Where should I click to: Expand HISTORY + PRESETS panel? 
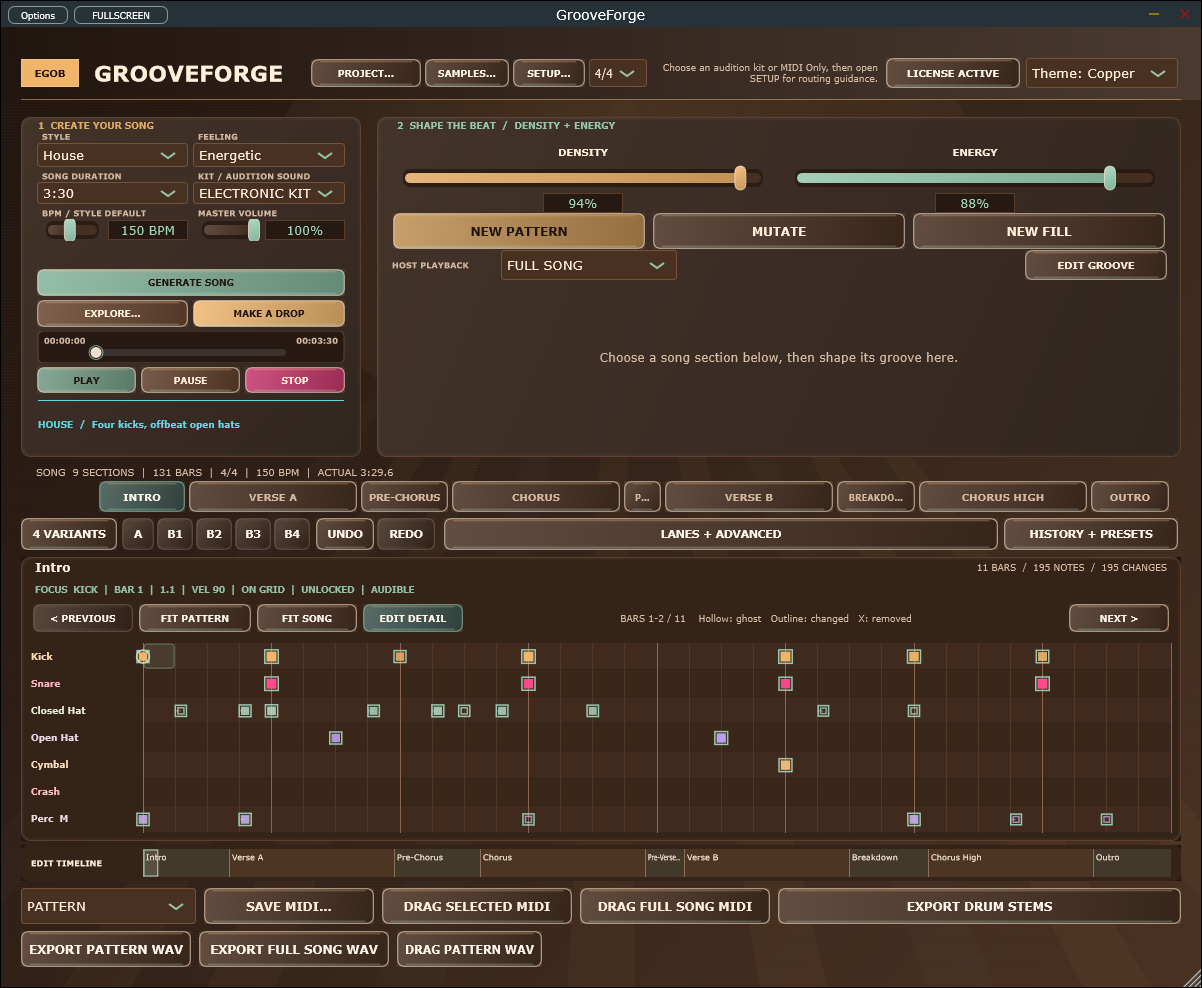point(1091,534)
